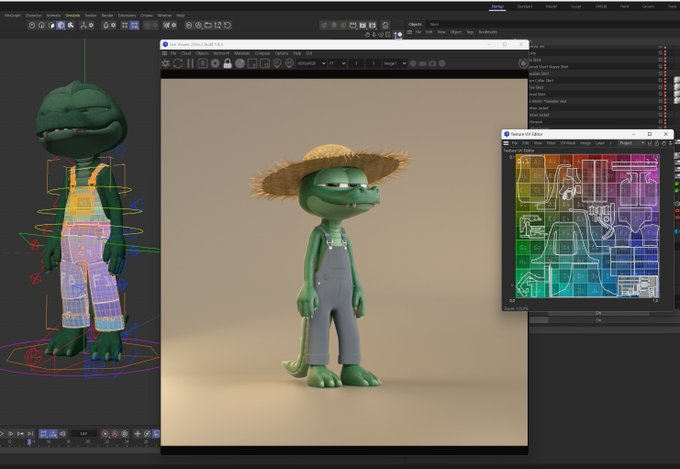Click the blue playhead marker on timeline ruler

[x=29, y=442]
